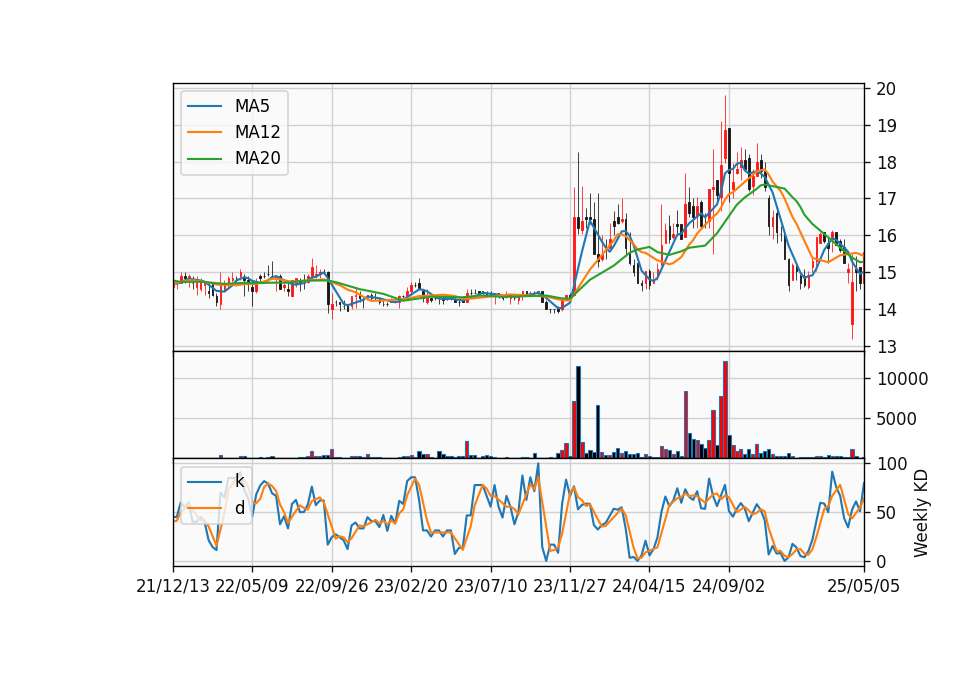The height and width of the screenshot is (690, 960).
Task: Click the 23/11/27 date tick label
Action: [x=570, y=586]
